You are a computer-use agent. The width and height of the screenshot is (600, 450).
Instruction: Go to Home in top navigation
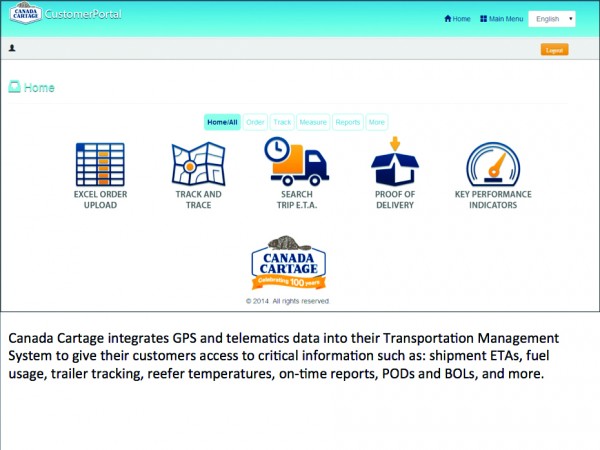457,19
